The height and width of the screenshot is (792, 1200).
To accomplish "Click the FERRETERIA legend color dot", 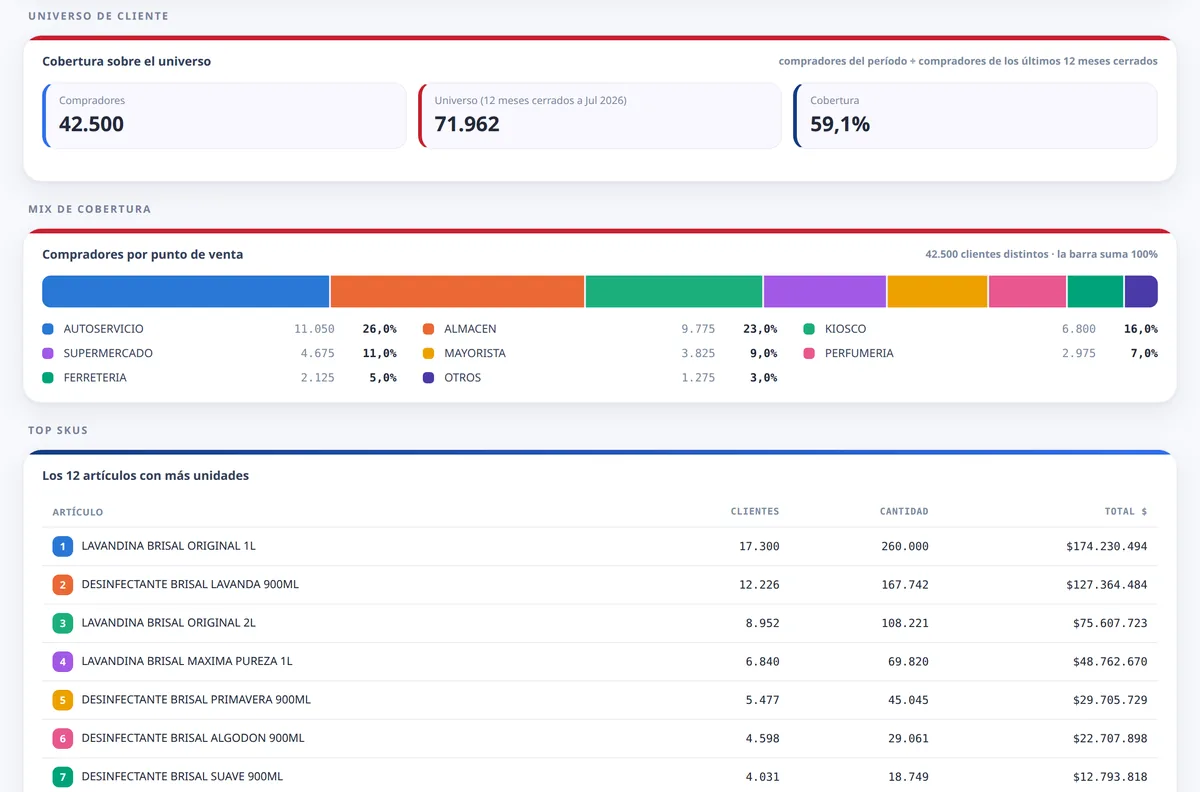I will pos(48,378).
